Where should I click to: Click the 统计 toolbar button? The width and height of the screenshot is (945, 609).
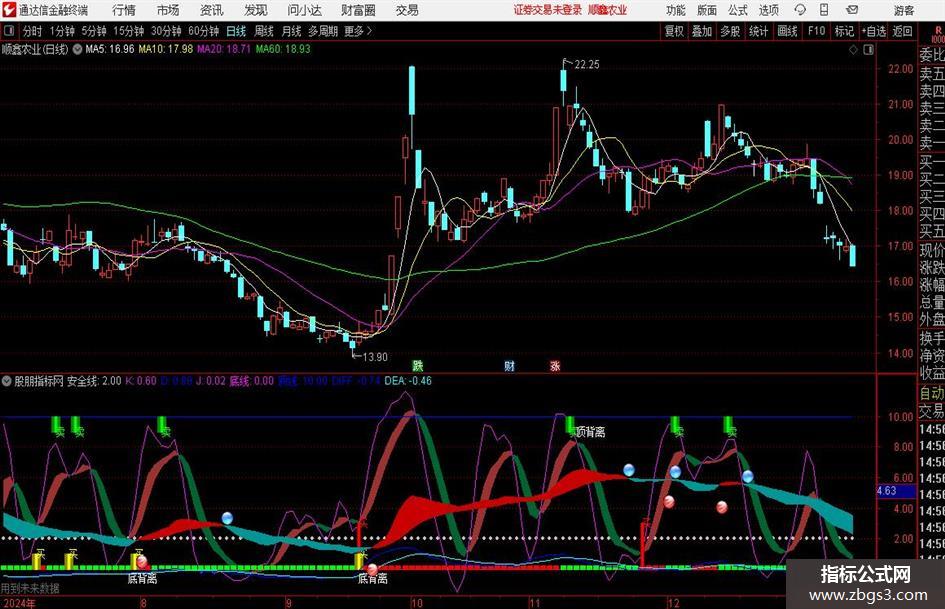(758, 31)
